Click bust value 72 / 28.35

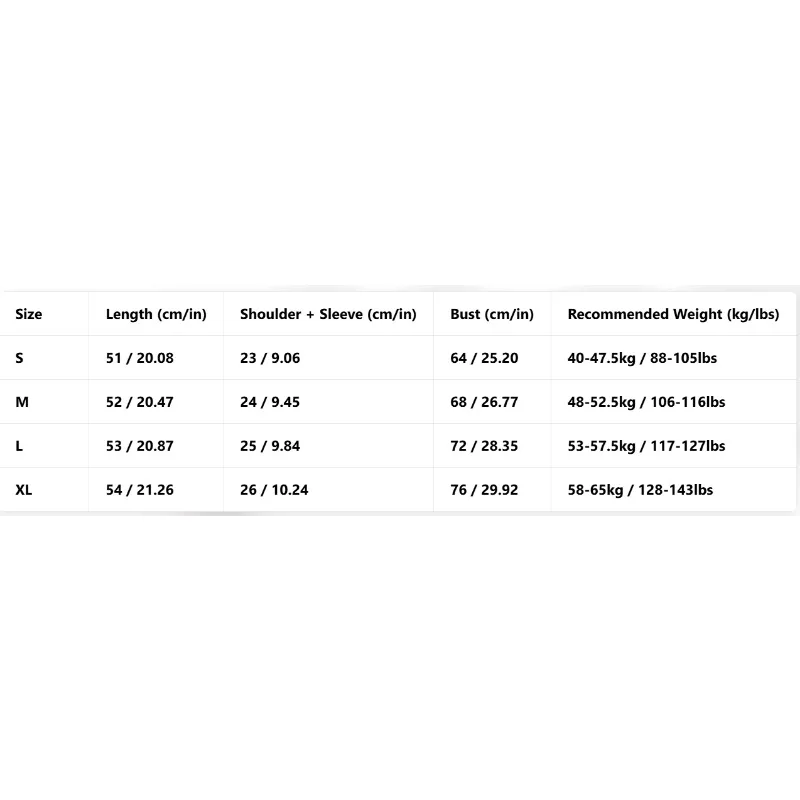click(x=484, y=446)
